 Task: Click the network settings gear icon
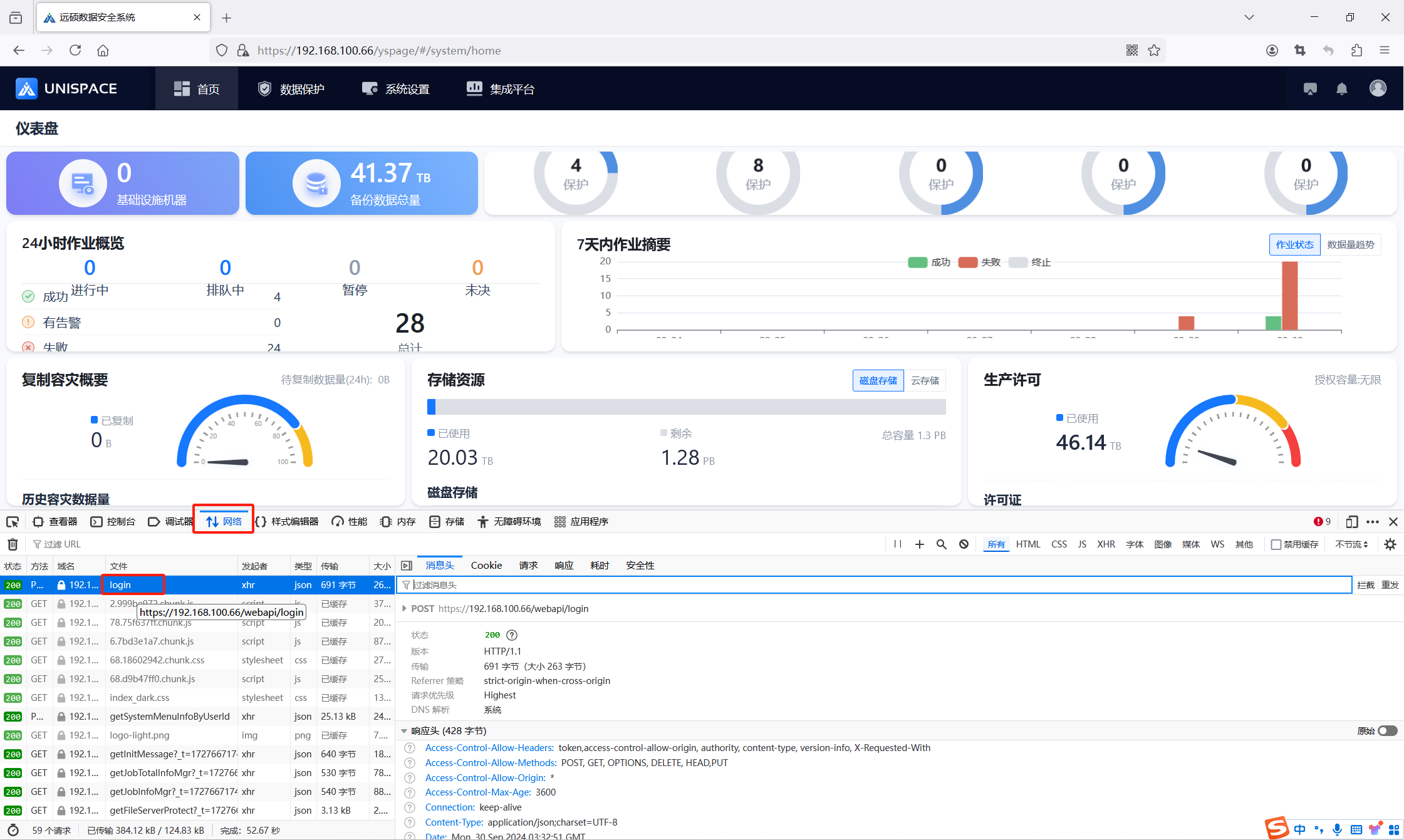tap(1390, 544)
